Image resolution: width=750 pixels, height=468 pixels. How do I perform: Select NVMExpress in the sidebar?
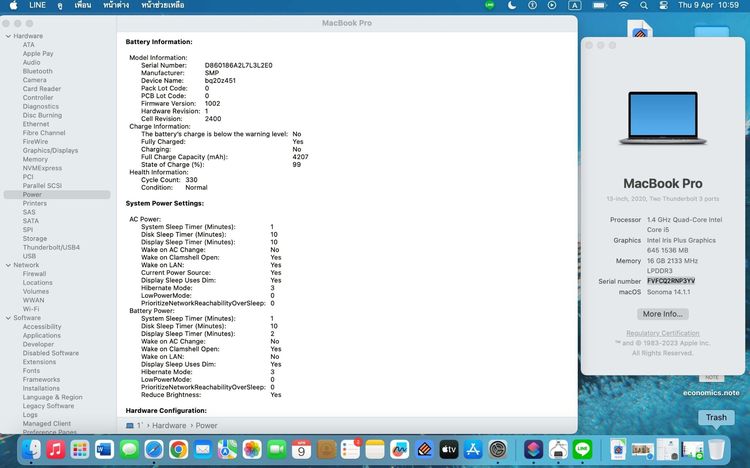click(x=42, y=168)
